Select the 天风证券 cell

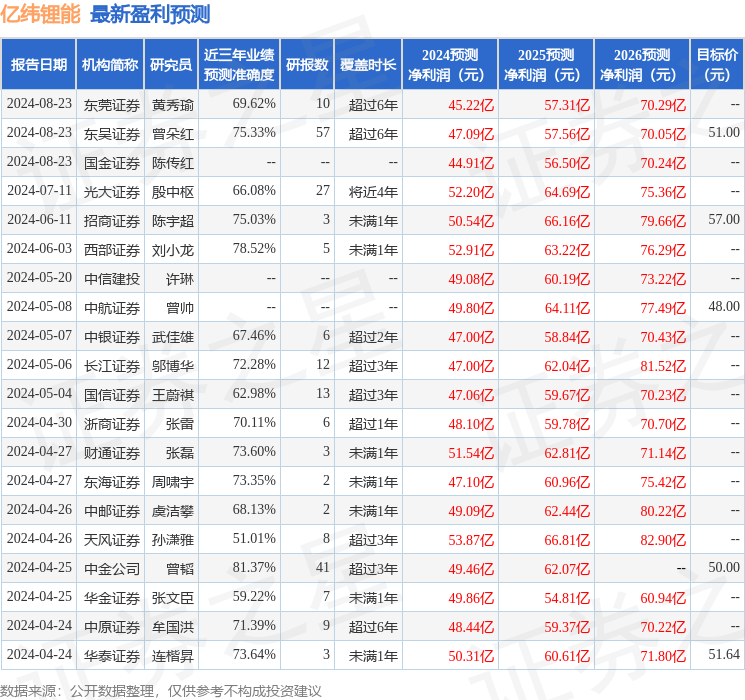tap(112, 540)
